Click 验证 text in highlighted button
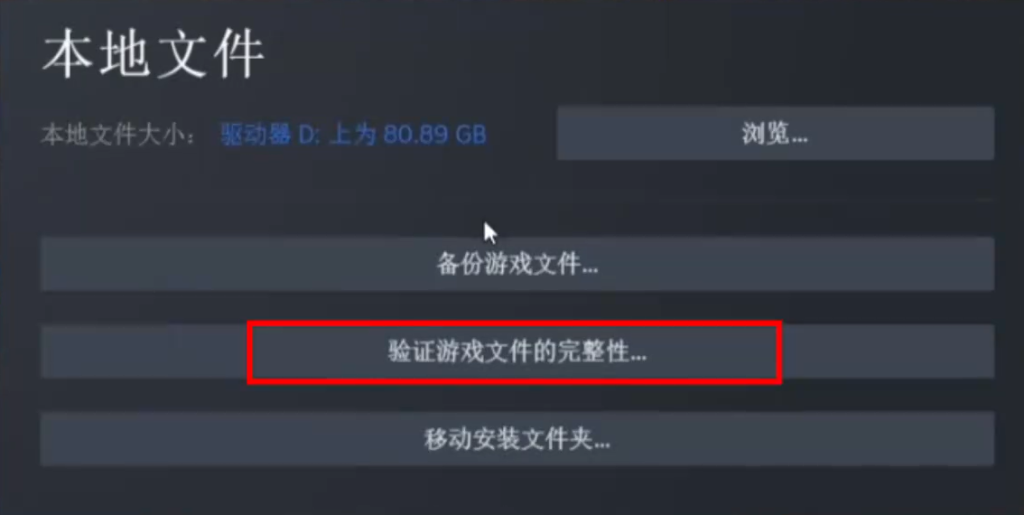The width and height of the screenshot is (1024, 515). point(412,352)
